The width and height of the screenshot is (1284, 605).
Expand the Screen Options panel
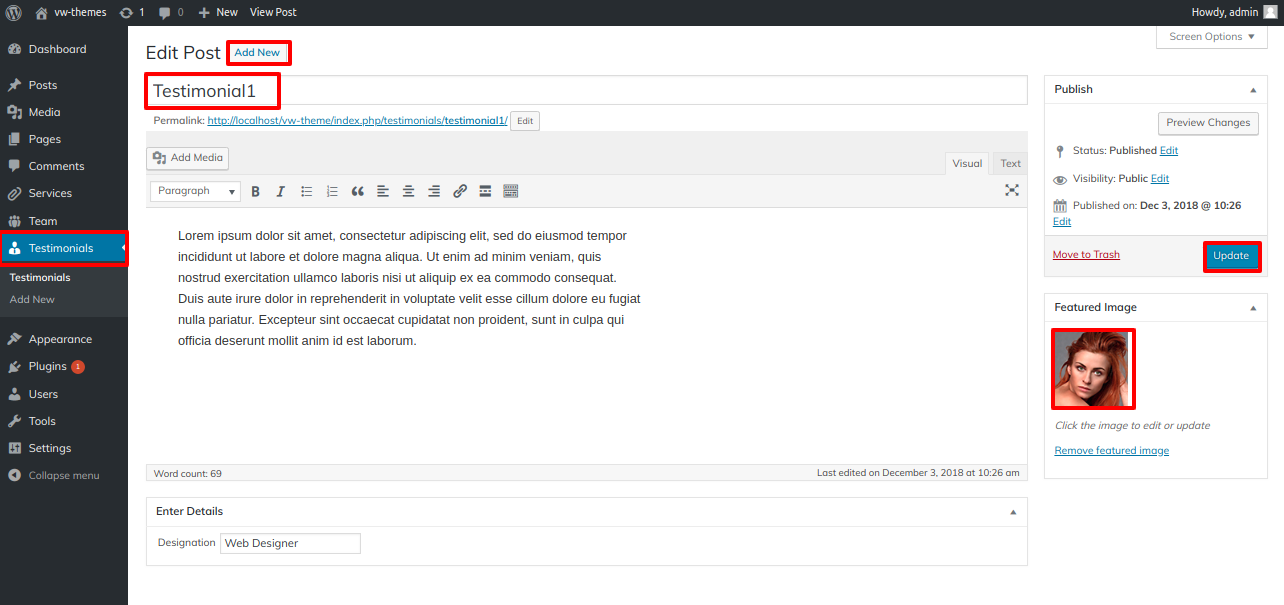[x=1212, y=37]
